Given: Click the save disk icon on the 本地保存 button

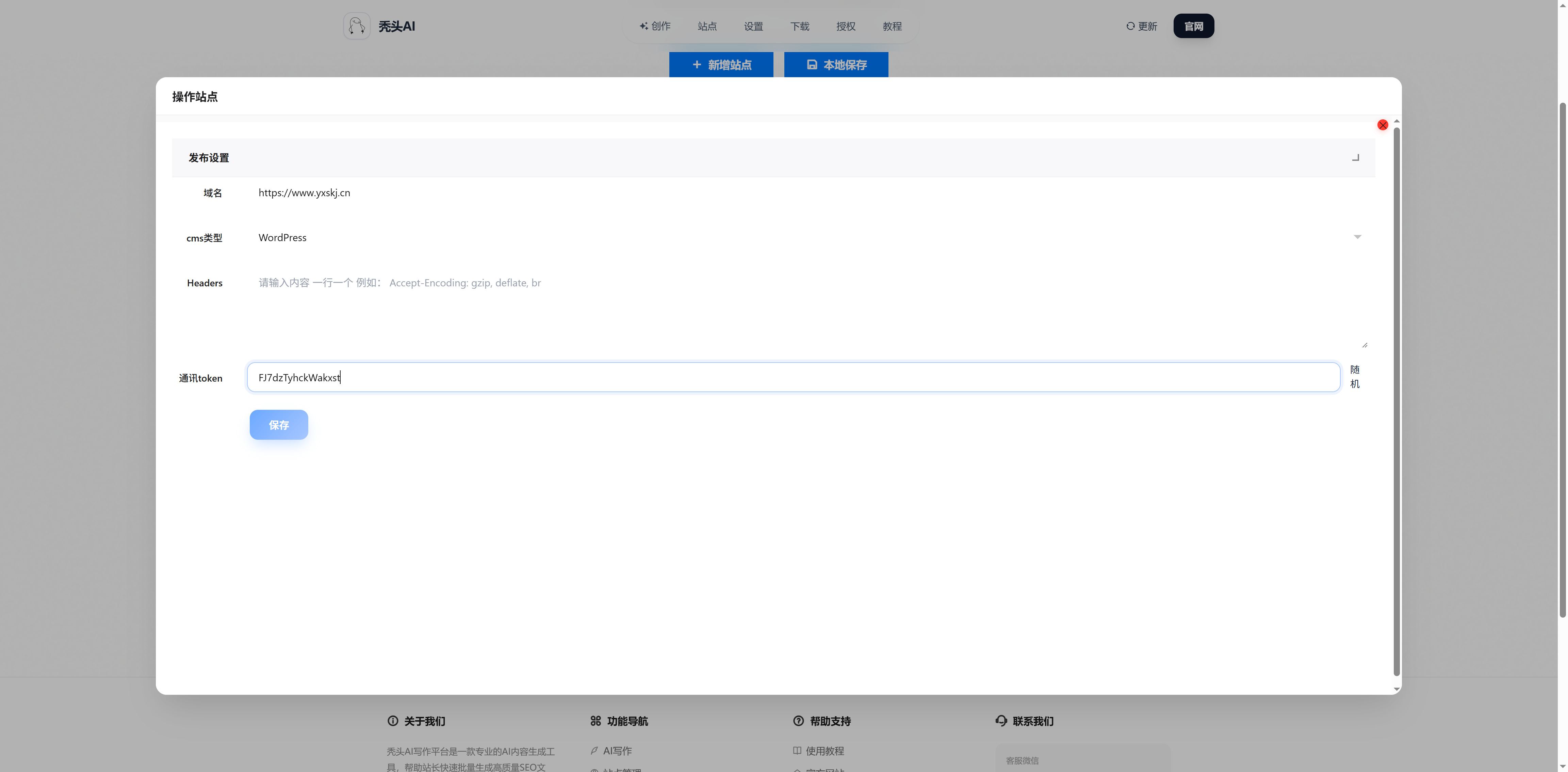Looking at the screenshot, I should [812, 65].
